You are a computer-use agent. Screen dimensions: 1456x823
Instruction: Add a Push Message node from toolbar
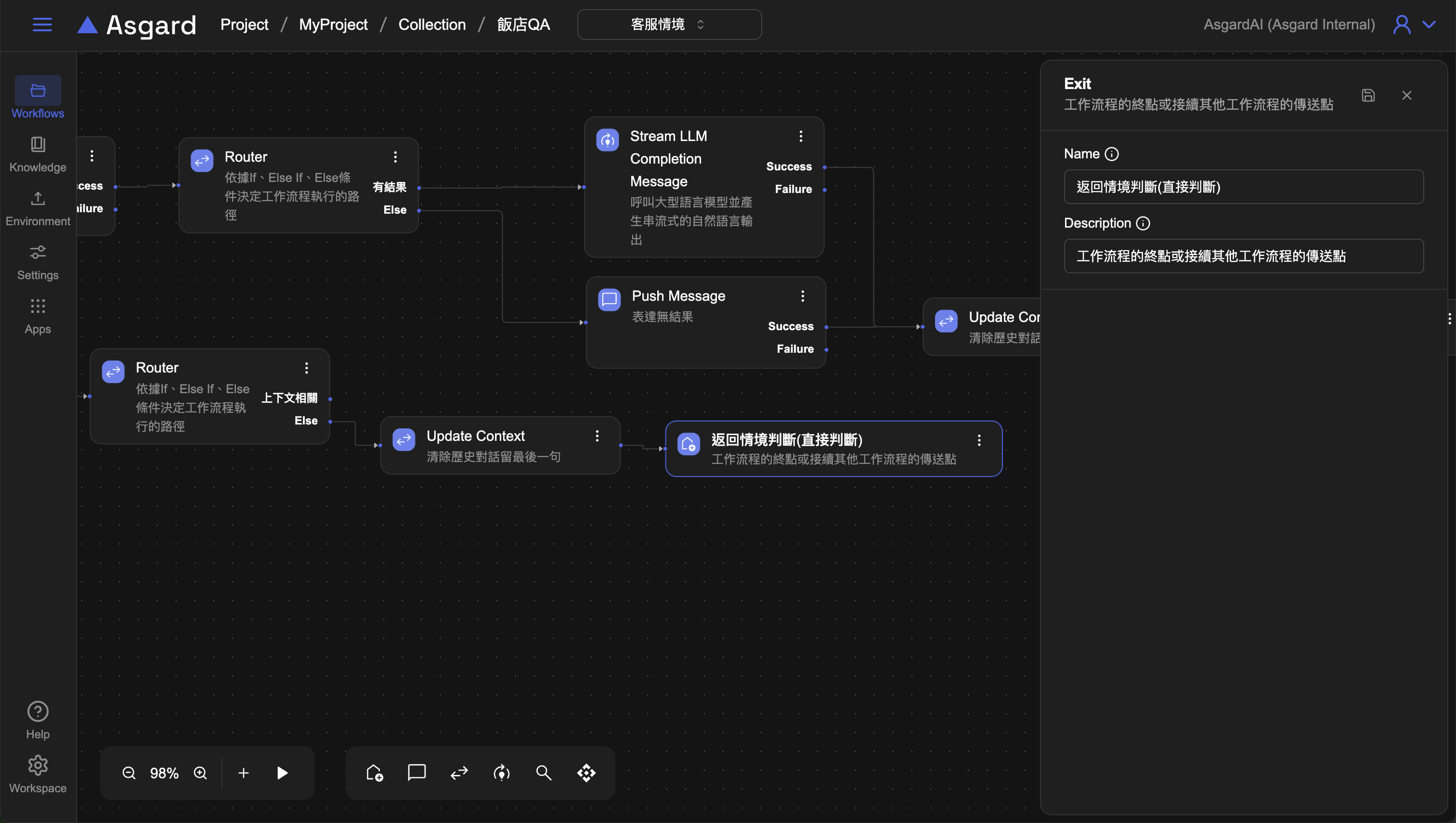[x=417, y=772]
